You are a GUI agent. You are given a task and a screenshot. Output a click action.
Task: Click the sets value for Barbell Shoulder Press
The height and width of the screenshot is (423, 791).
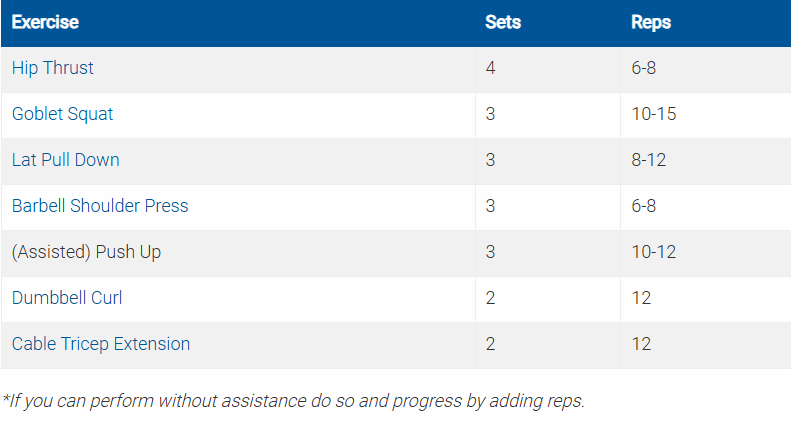click(490, 206)
